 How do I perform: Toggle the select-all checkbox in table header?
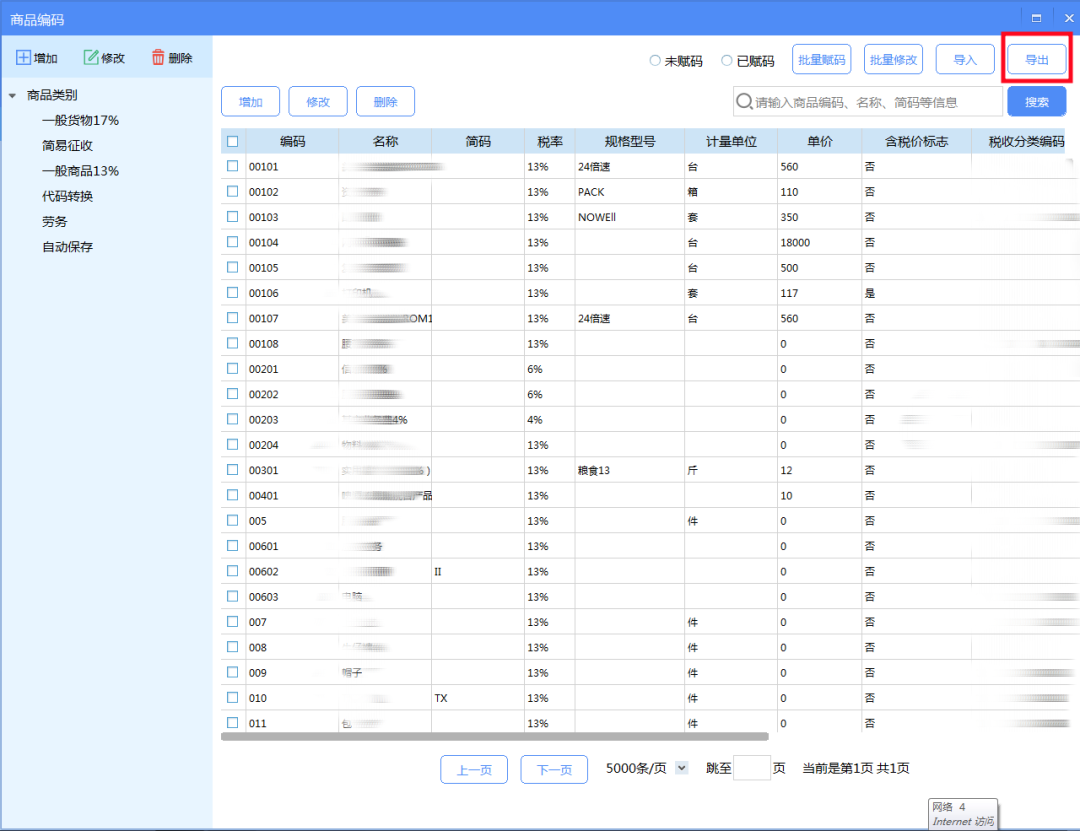pos(233,141)
